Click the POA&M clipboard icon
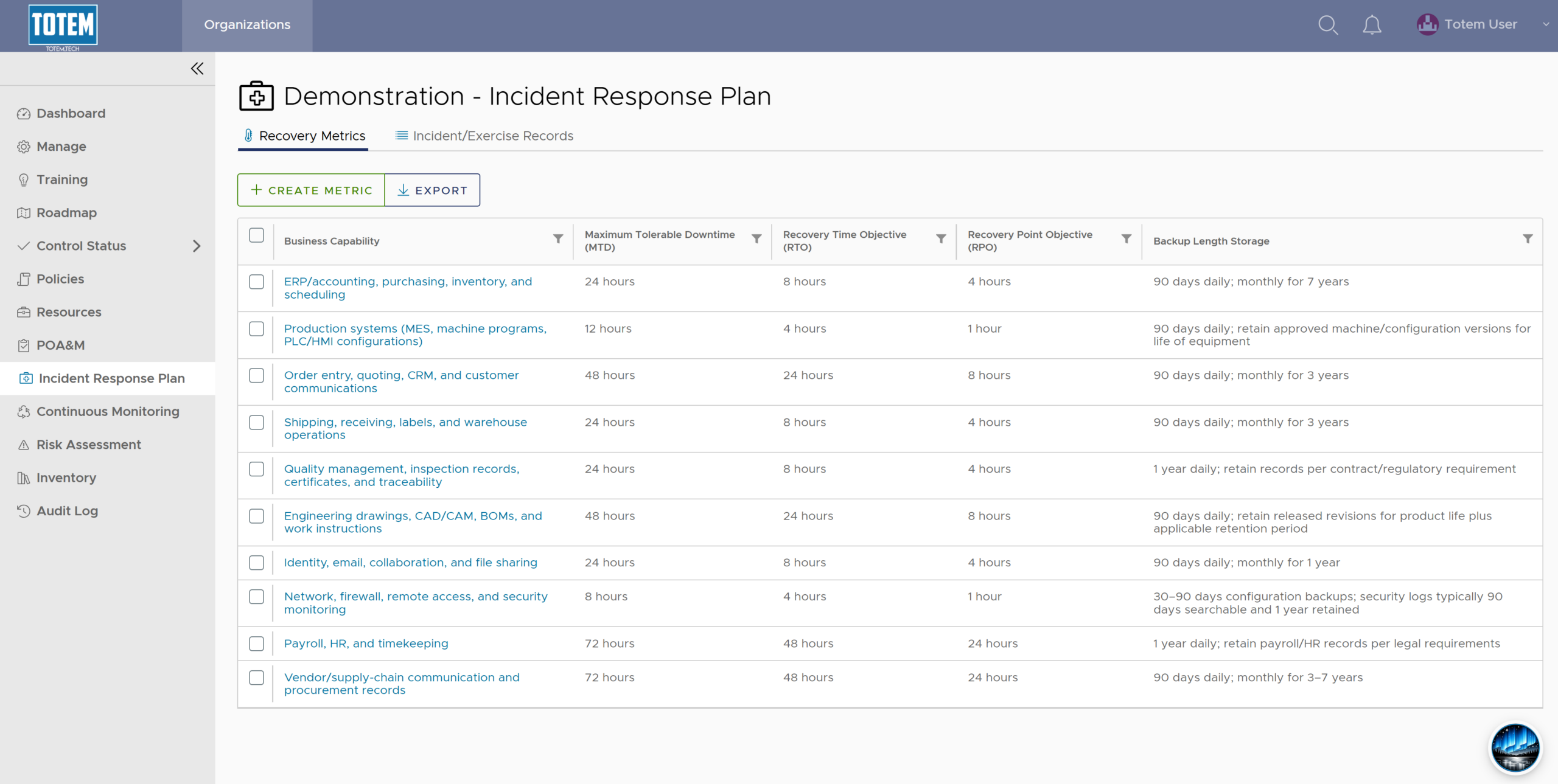This screenshot has height=784, width=1558. click(x=24, y=345)
